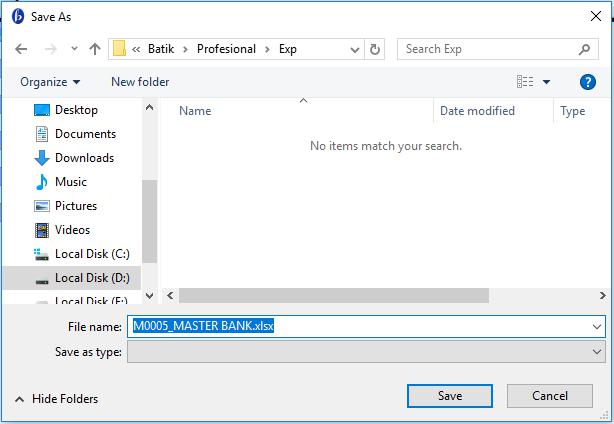Open the Organize dropdown menu
This screenshot has height=424, width=614.
click(x=50, y=82)
